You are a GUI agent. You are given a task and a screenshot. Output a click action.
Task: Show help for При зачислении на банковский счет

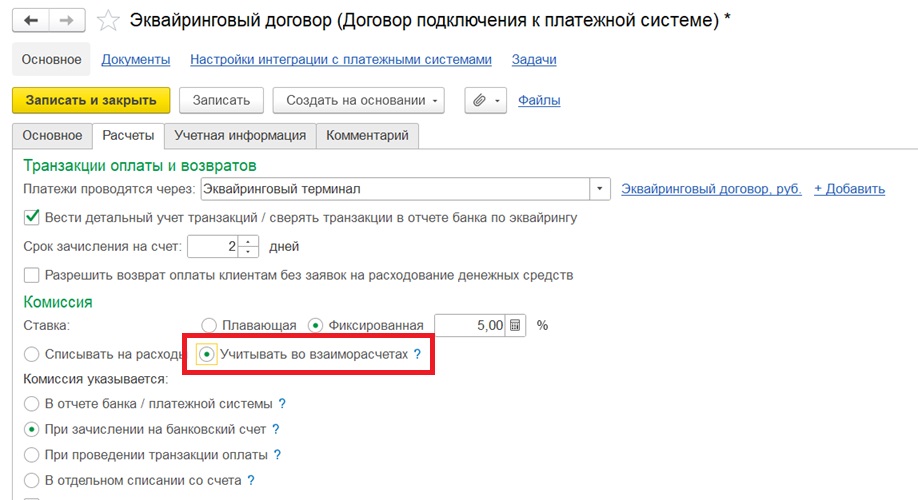pyautogui.click(x=275, y=429)
